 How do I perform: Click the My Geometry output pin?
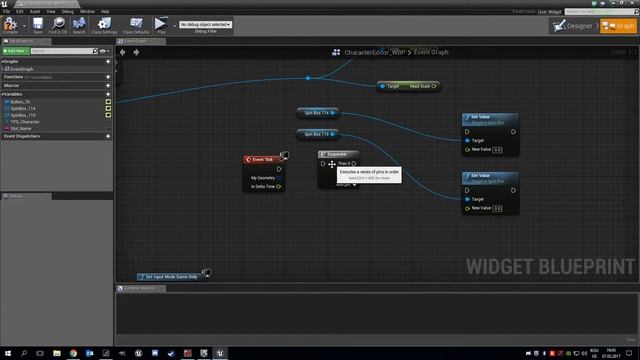(279, 178)
